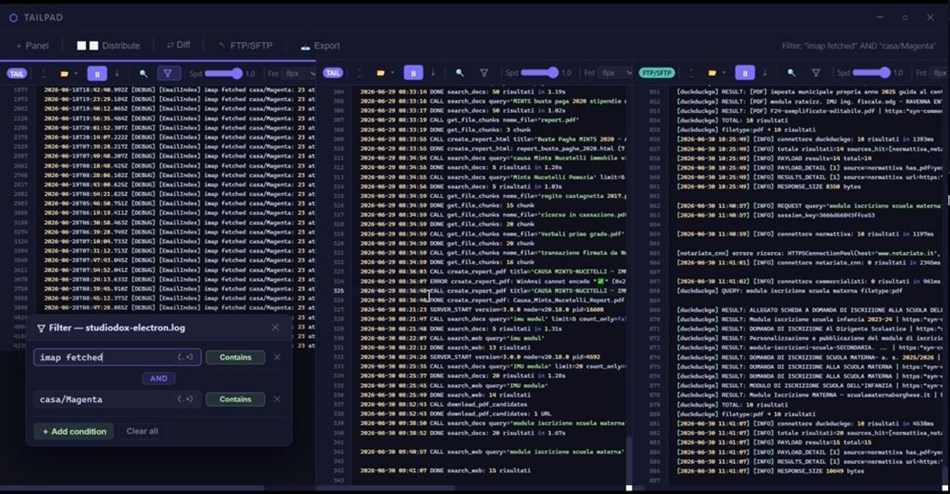This screenshot has width=950, height=494.
Task: Toggle the TAIL badge on left panel
Action: 17,73
